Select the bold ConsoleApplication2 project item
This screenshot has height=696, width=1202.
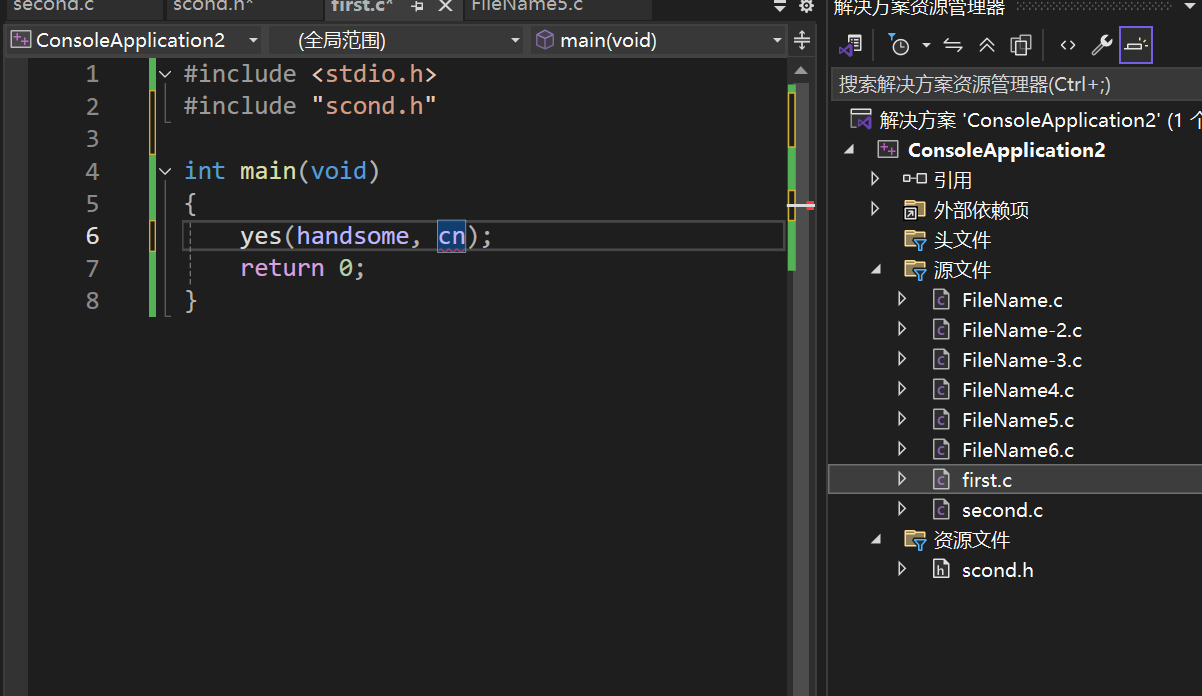pyautogui.click(x=1006, y=150)
